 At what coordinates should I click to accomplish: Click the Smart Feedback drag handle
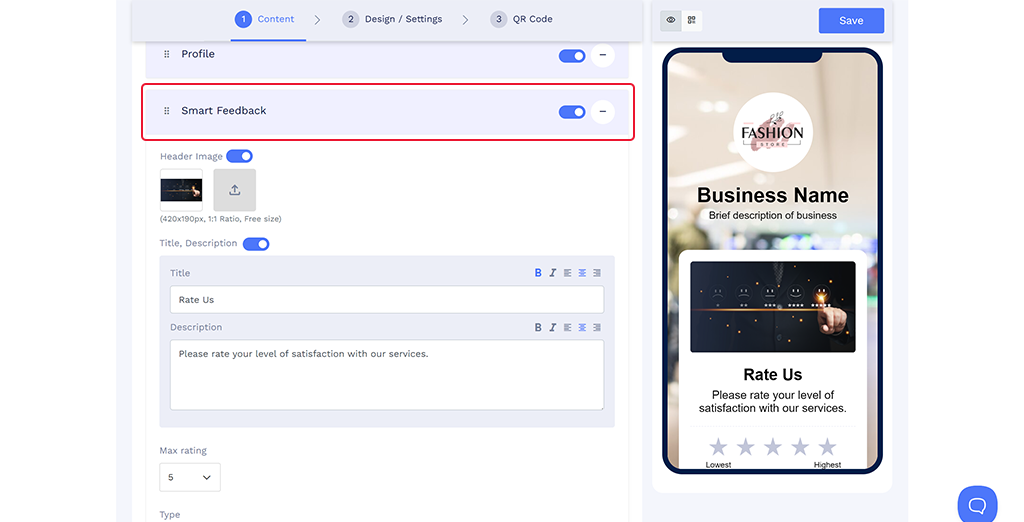point(167,111)
